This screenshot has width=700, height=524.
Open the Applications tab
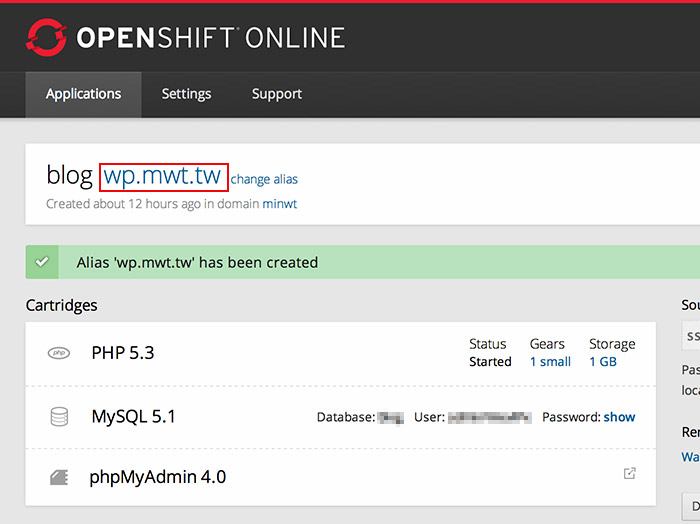[83, 94]
